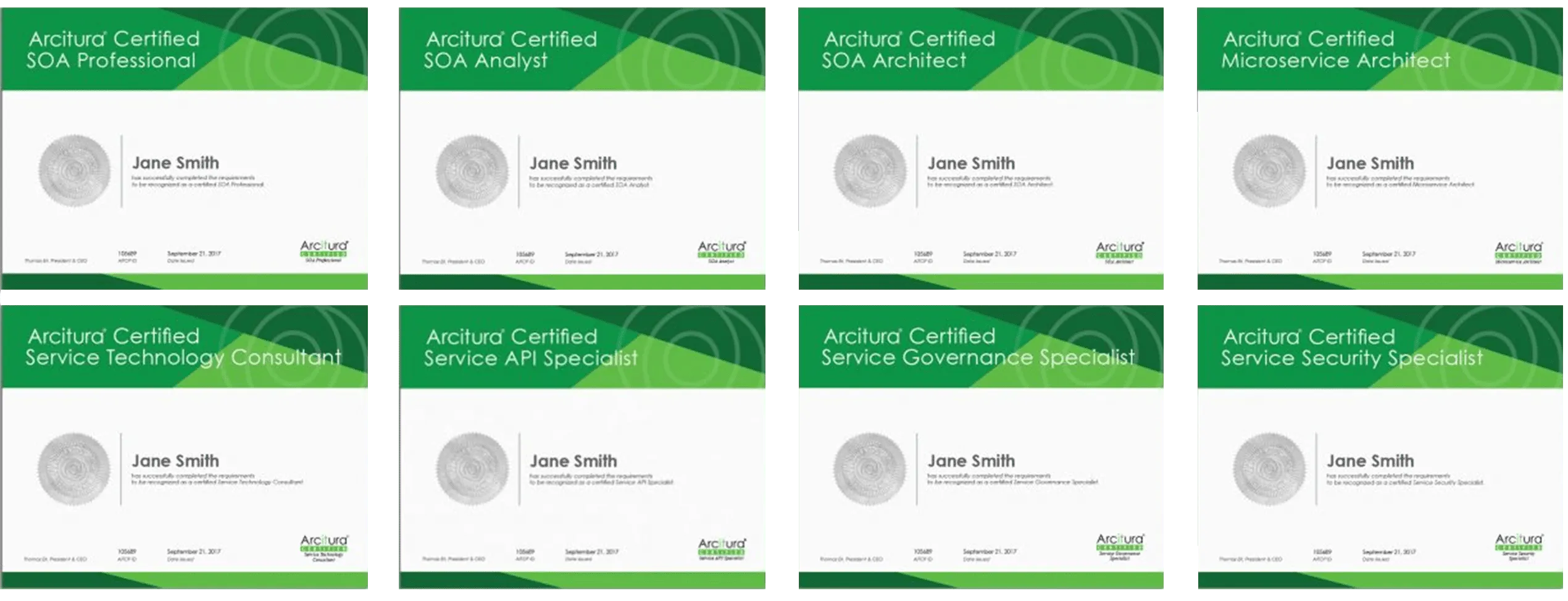Click the seal on Service API Specialist certificate
This screenshot has height=601, width=1568.
472,469
